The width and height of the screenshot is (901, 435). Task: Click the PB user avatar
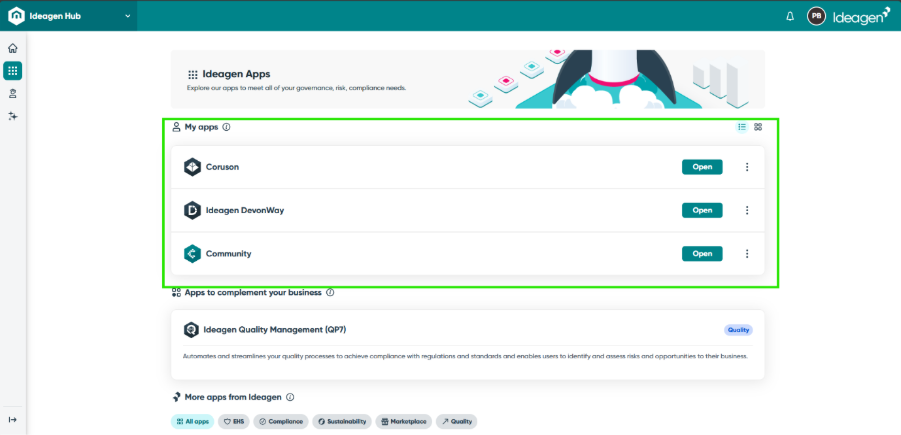coord(816,16)
